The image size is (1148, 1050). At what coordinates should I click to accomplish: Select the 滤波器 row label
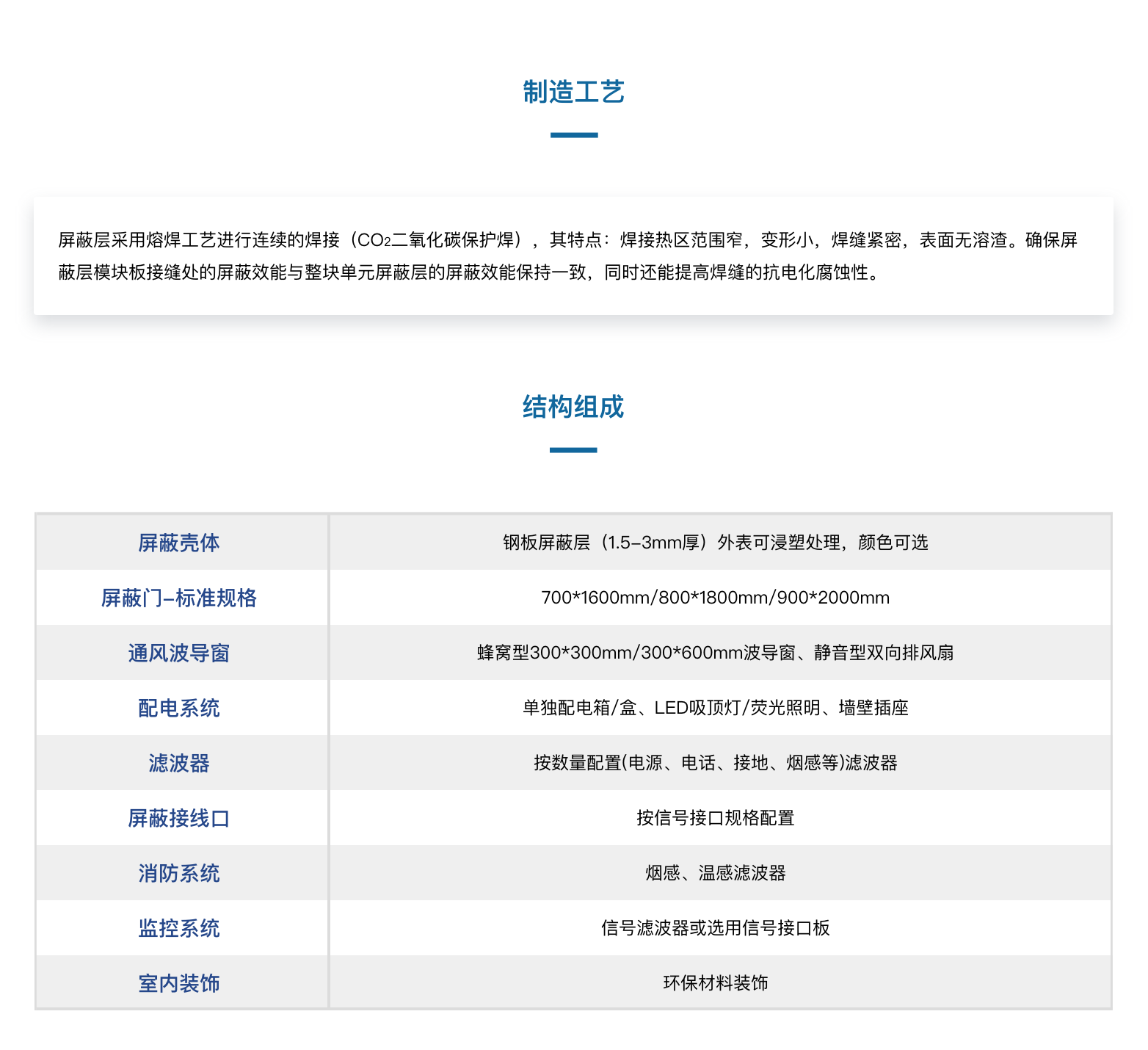[x=178, y=762]
